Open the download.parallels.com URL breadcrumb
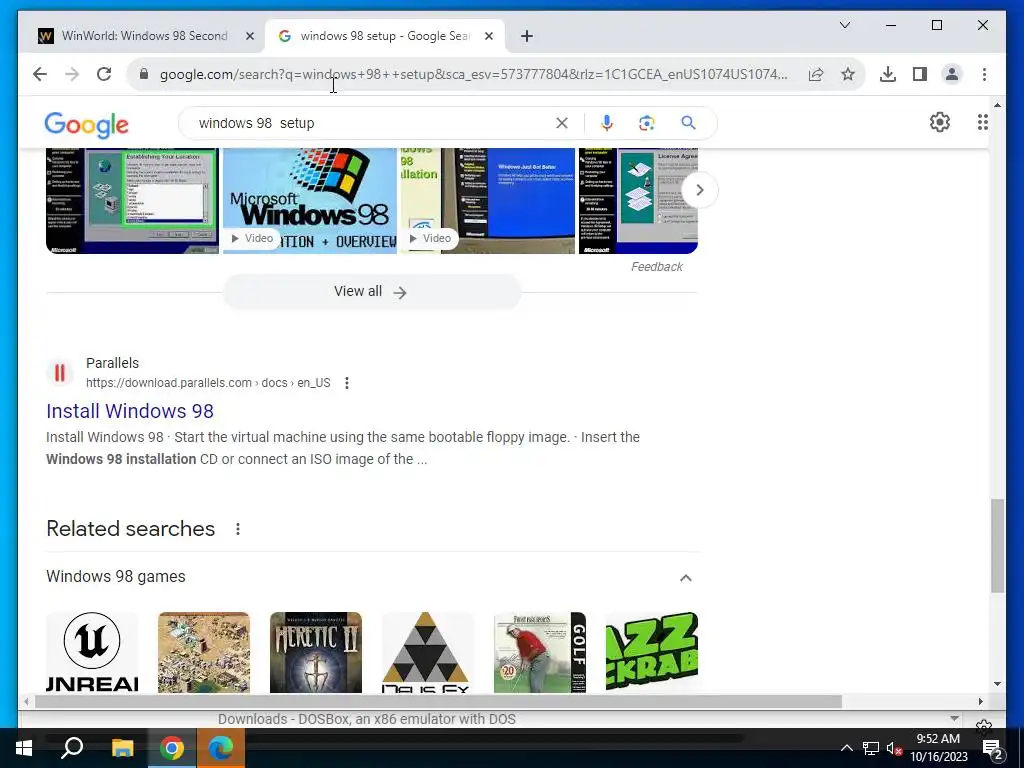 coord(208,383)
